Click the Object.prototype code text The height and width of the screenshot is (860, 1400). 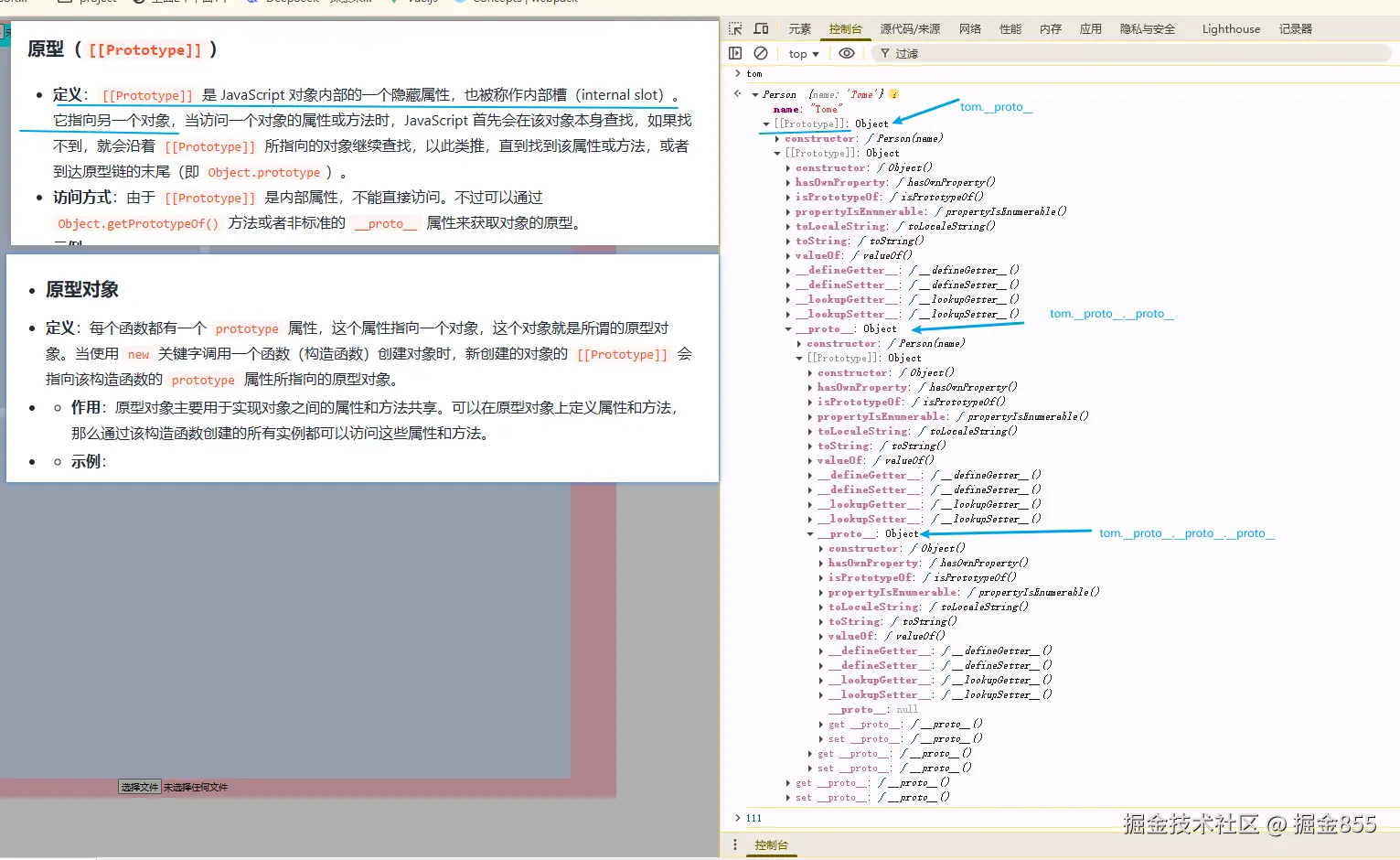pyautogui.click(x=264, y=172)
